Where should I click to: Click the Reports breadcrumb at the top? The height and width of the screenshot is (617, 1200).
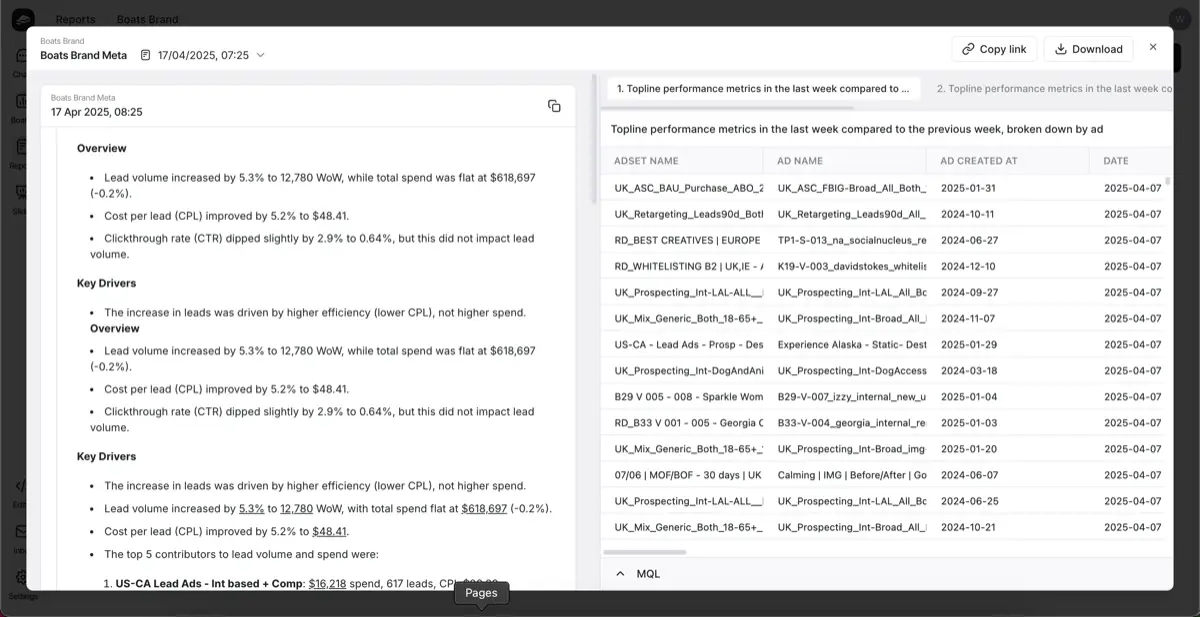click(75, 19)
